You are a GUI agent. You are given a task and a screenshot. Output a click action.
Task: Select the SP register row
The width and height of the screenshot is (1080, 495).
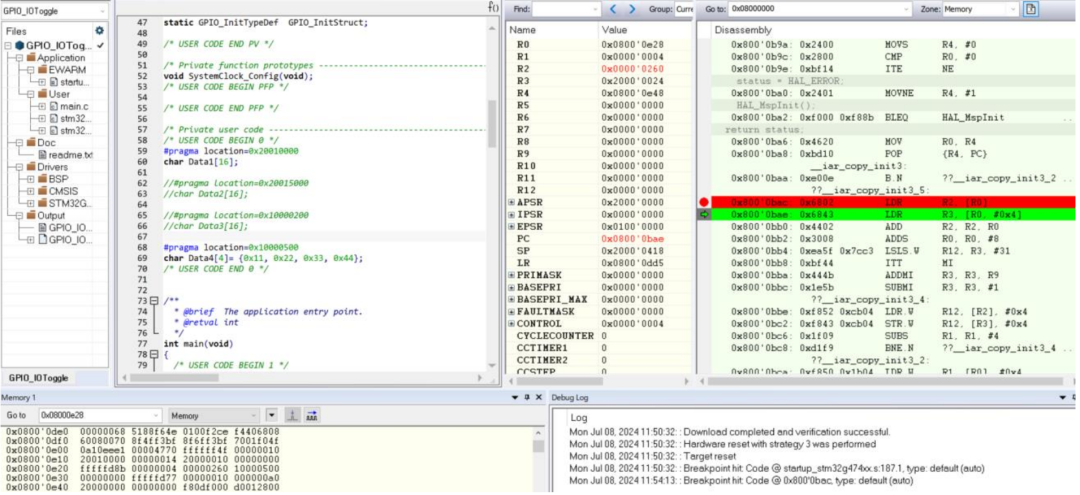tap(599, 251)
